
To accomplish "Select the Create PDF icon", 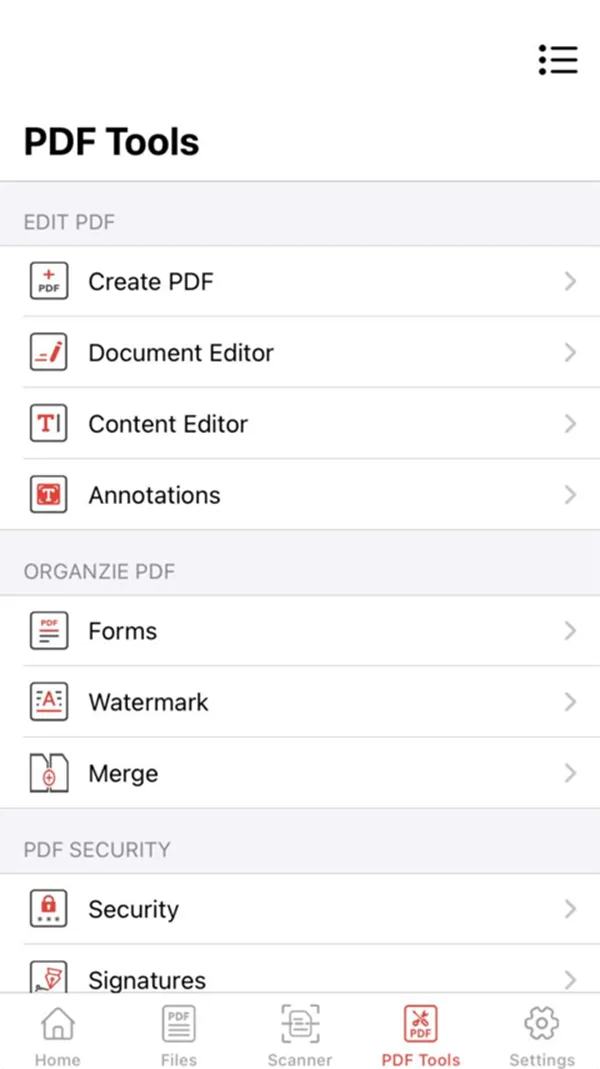I will tap(48, 281).
